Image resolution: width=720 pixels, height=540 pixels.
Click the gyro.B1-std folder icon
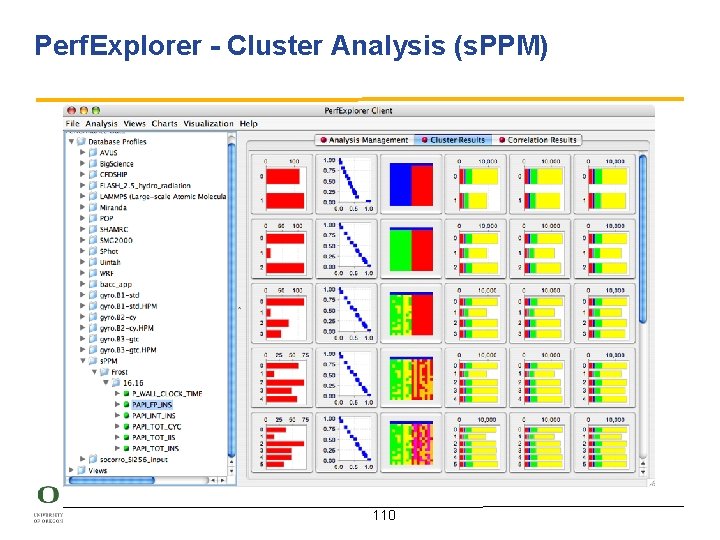pos(93,295)
